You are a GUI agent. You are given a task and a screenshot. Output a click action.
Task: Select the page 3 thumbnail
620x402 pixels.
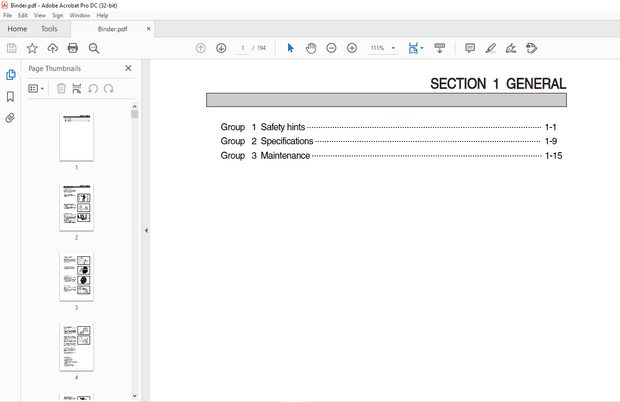pos(76,276)
